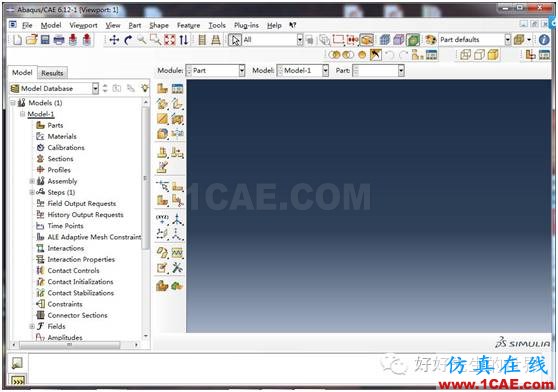The width and height of the screenshot is (558, 392).
Task: Toggle the drag rectangle selection icon
Action: pos(338,40)
